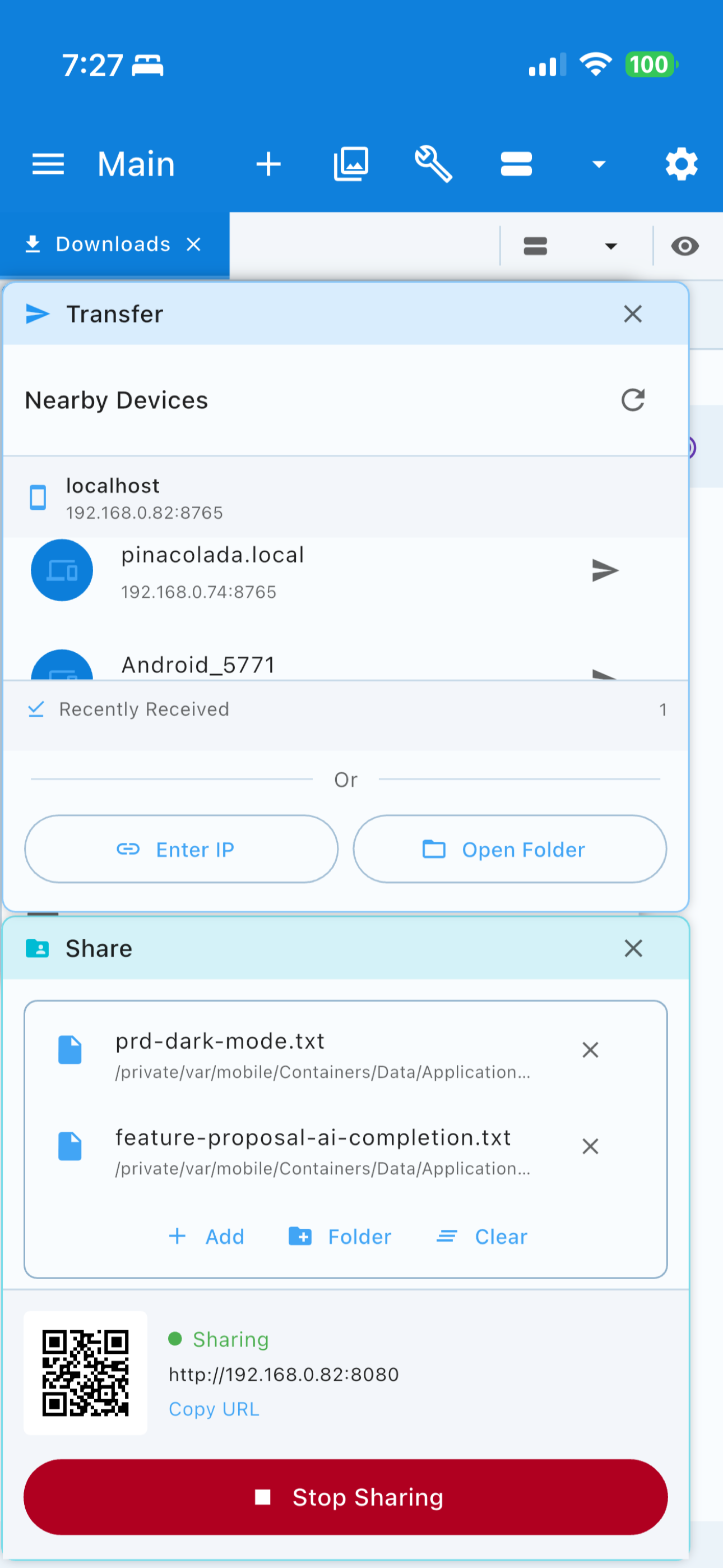Expand the Recently Received section

pos(346,710)
